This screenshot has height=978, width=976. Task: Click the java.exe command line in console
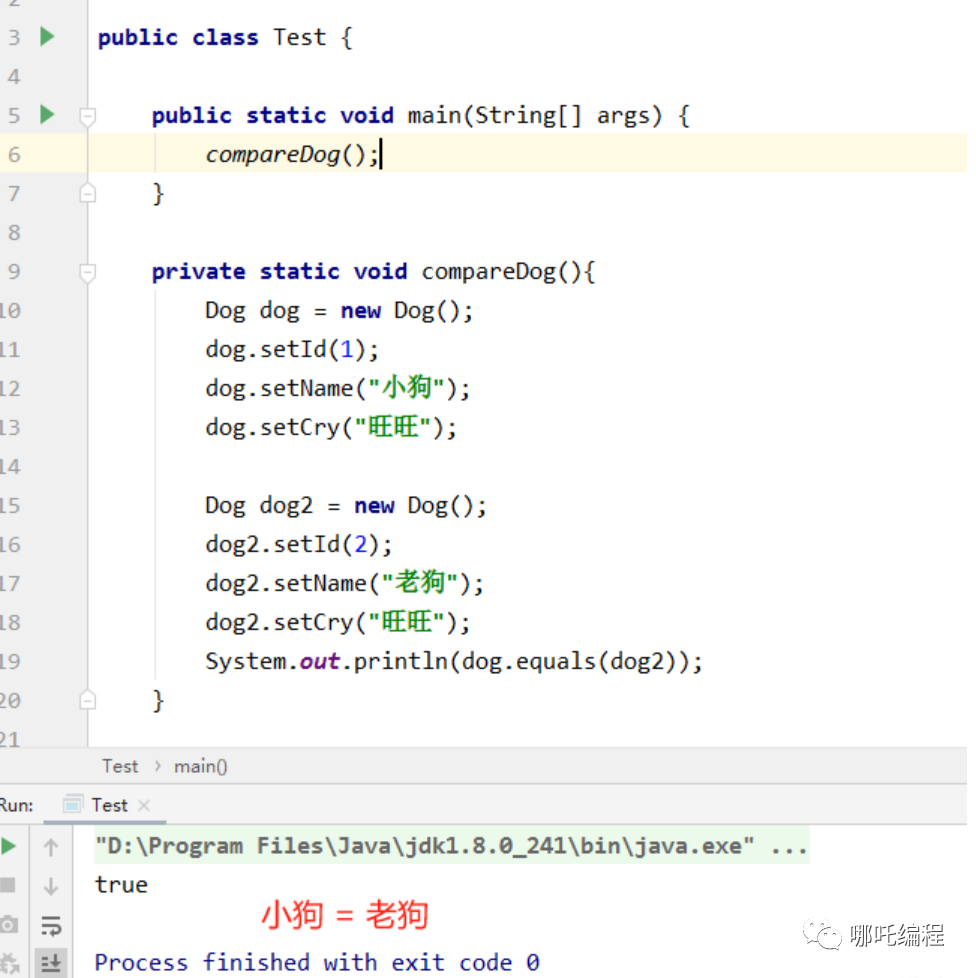click(452, 846)
